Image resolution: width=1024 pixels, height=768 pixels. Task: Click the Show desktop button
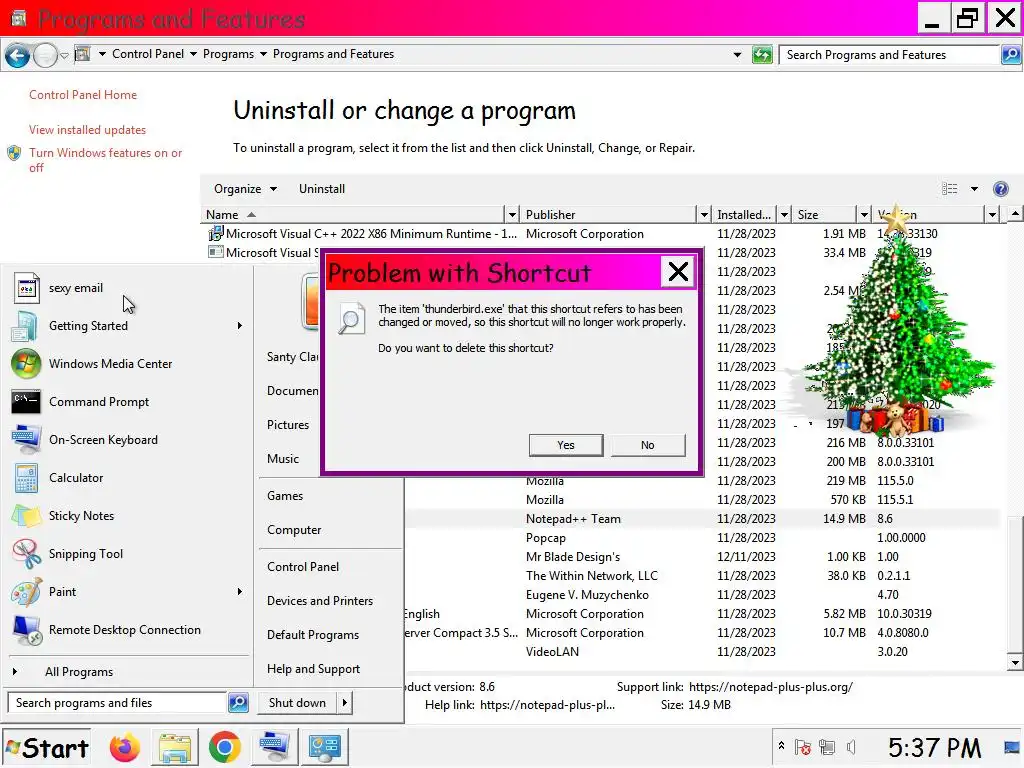click(1012, 747)
